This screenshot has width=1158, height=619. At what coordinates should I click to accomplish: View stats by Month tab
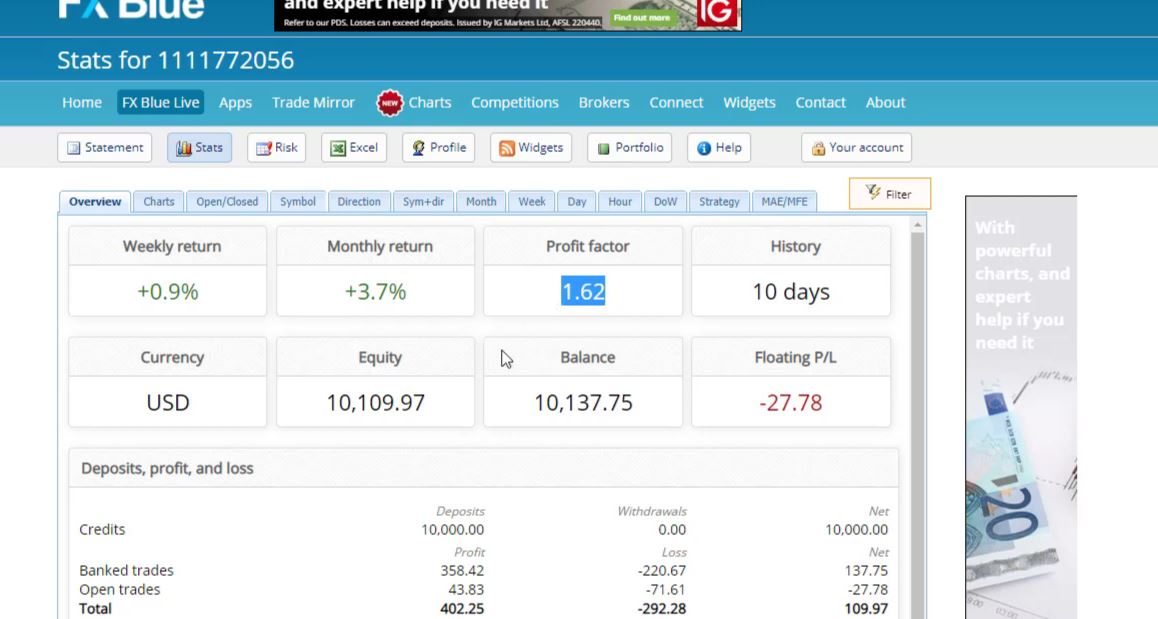(x=481, y=201)
